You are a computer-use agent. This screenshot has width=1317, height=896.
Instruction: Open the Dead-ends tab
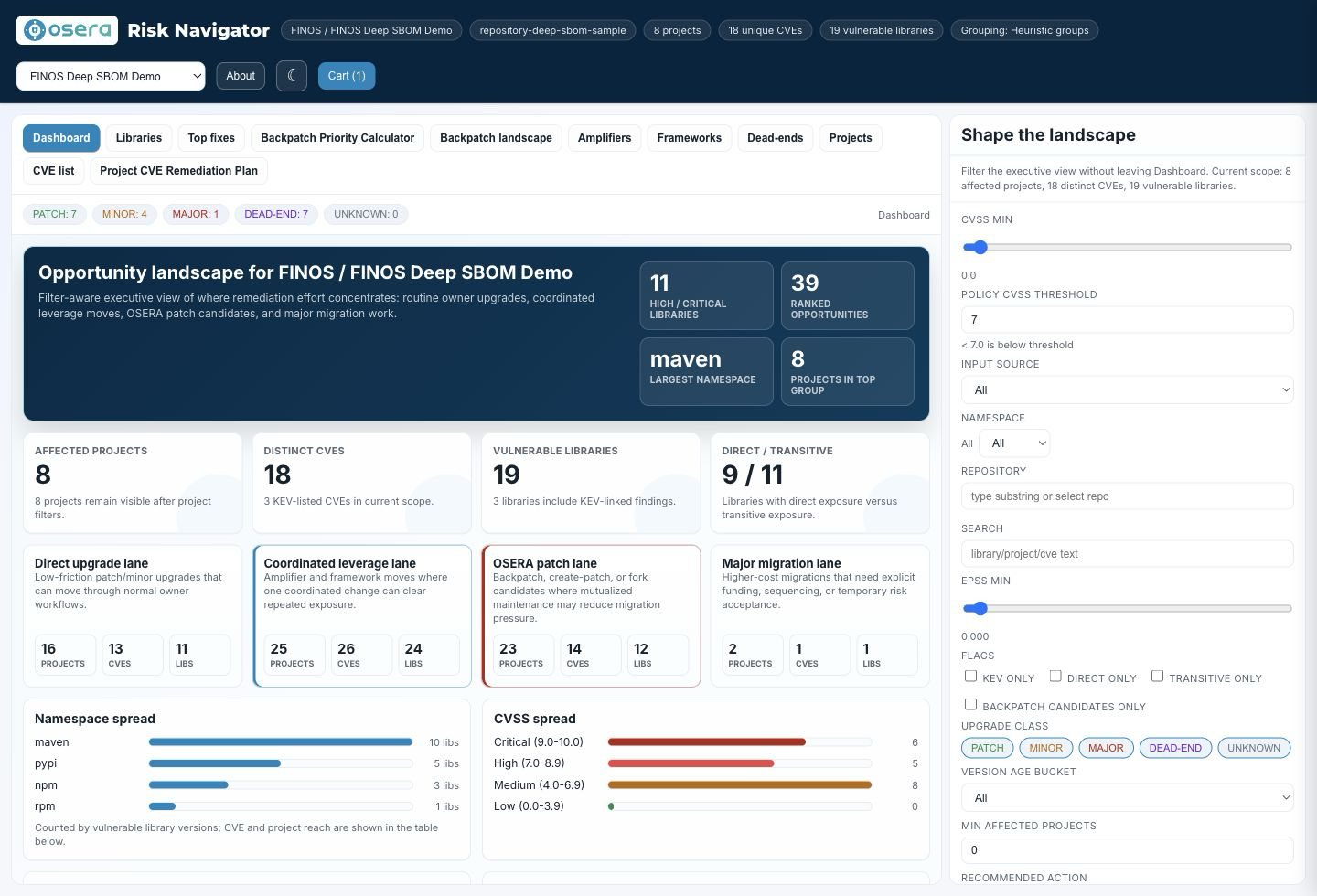pyautogui.click(x=776, y=138)
